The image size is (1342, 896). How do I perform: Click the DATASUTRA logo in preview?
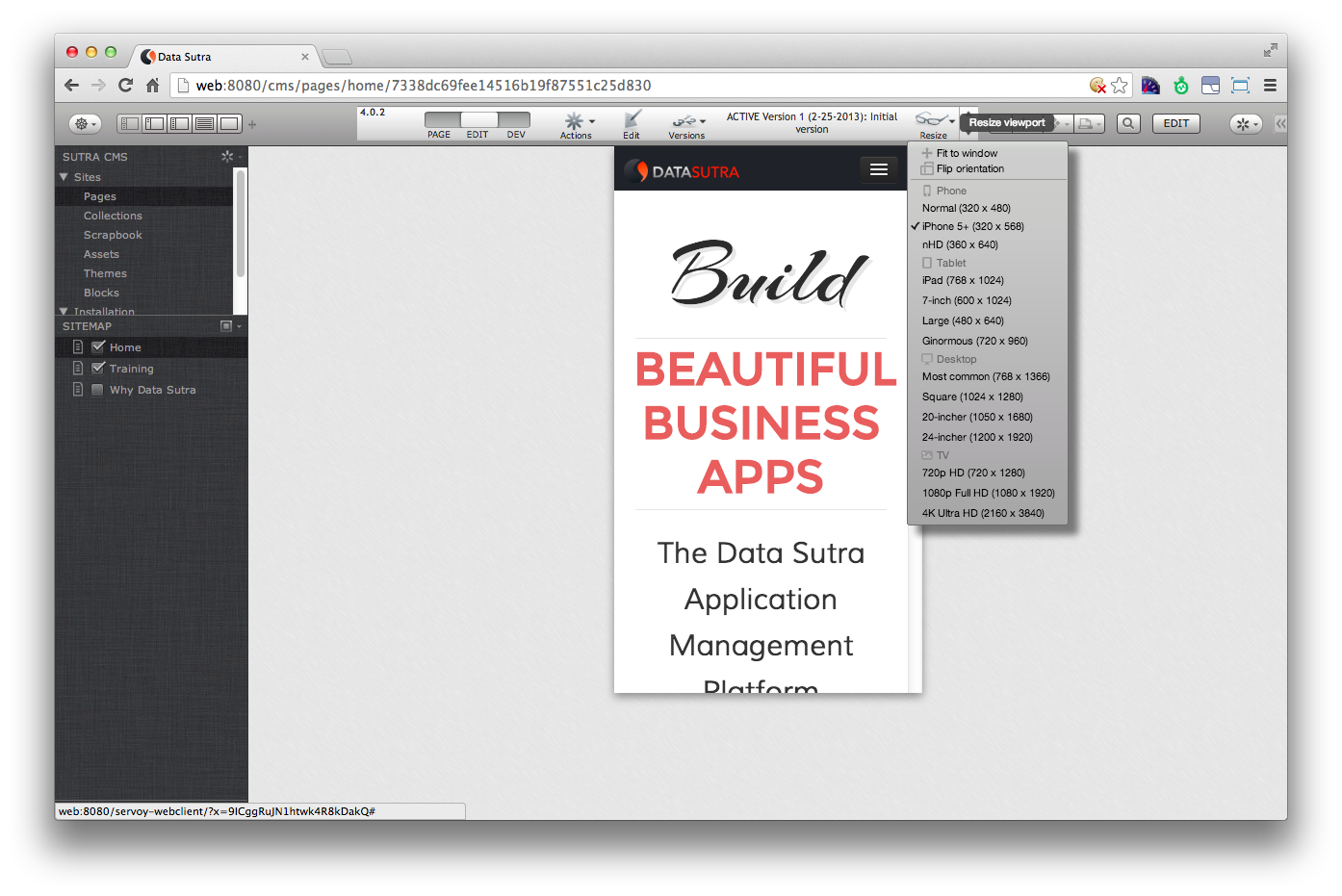coord(682,171)
